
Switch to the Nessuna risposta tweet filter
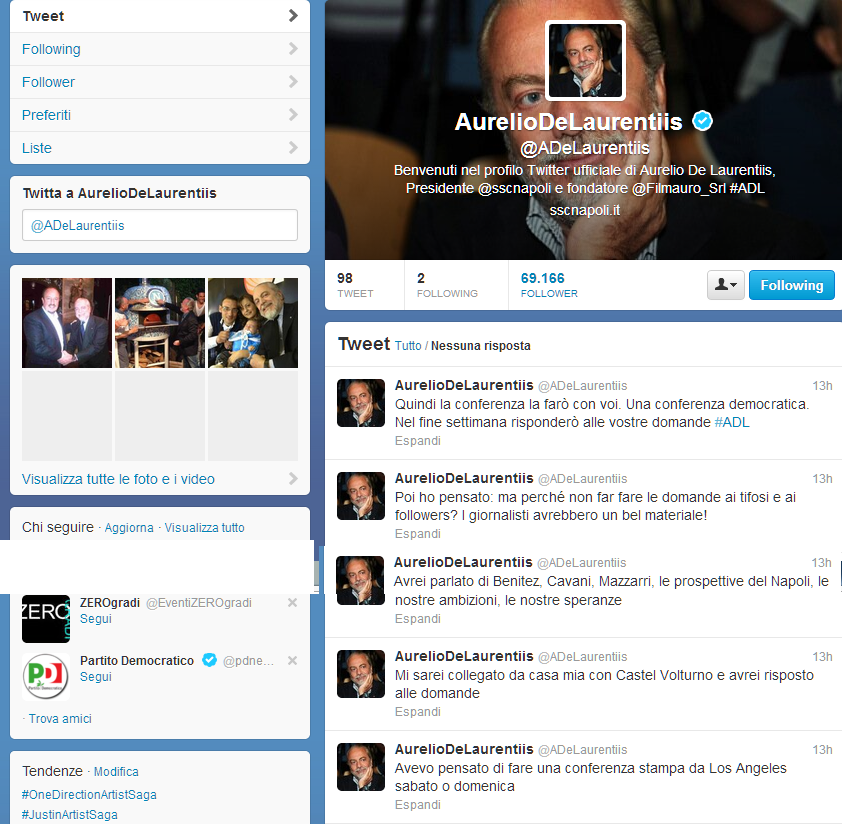[x=480, y=346]
